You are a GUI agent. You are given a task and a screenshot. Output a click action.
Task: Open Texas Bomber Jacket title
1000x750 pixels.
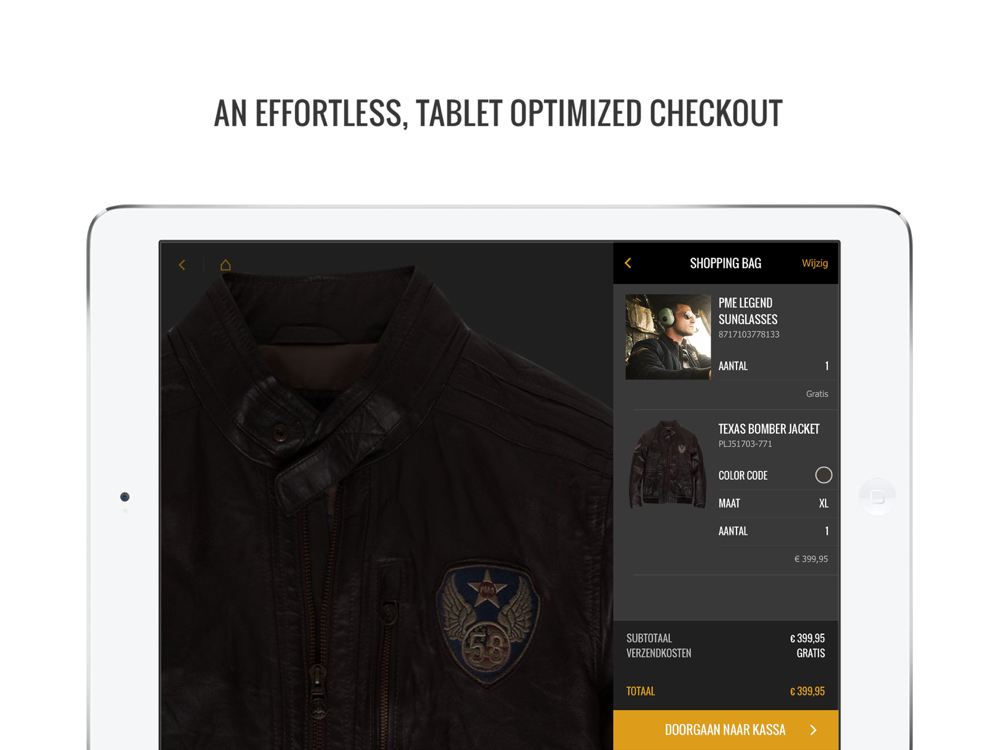768,429
